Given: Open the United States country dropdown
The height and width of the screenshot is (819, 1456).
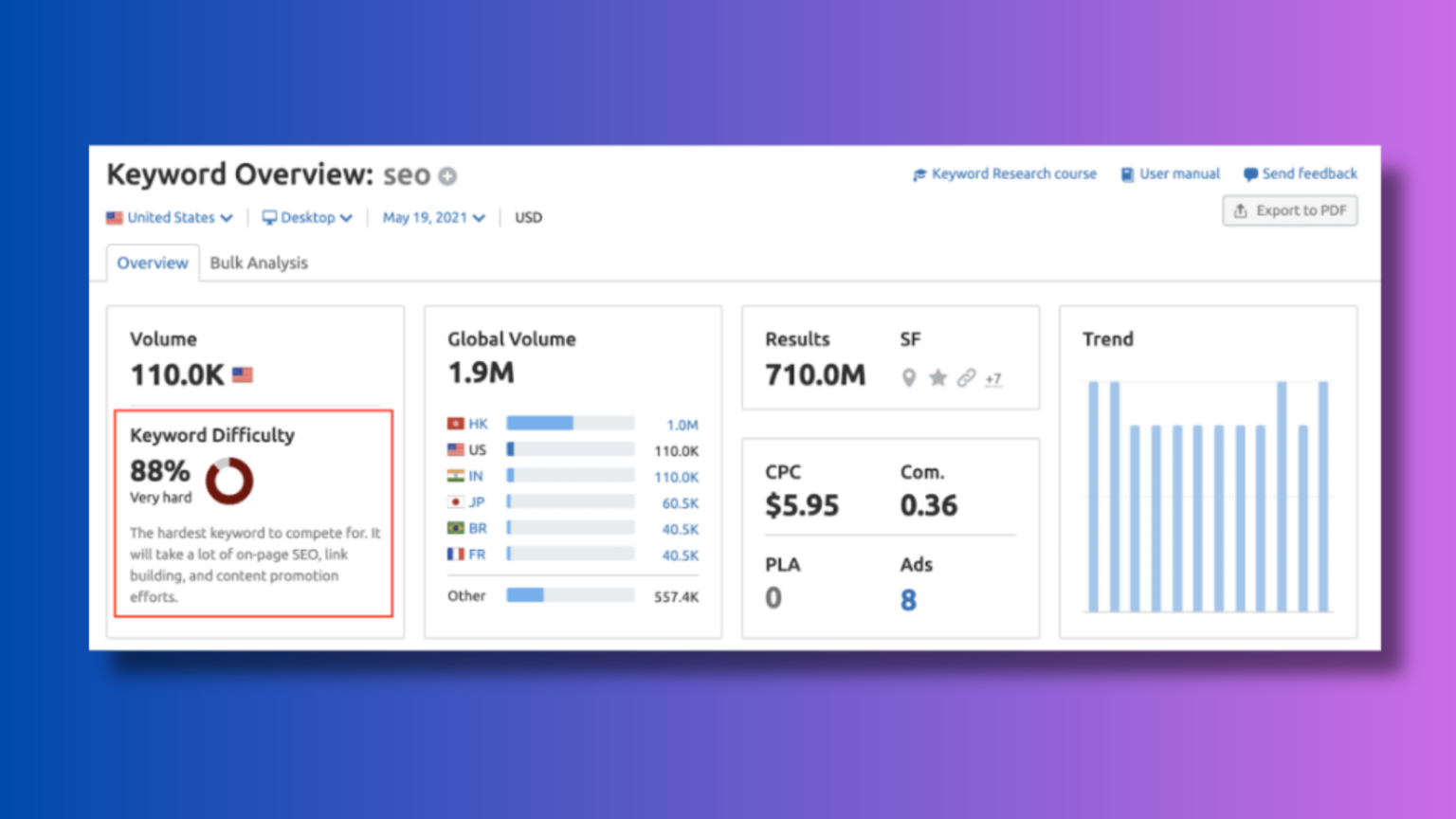Looking at the screenshot, I should pos(171,218).
